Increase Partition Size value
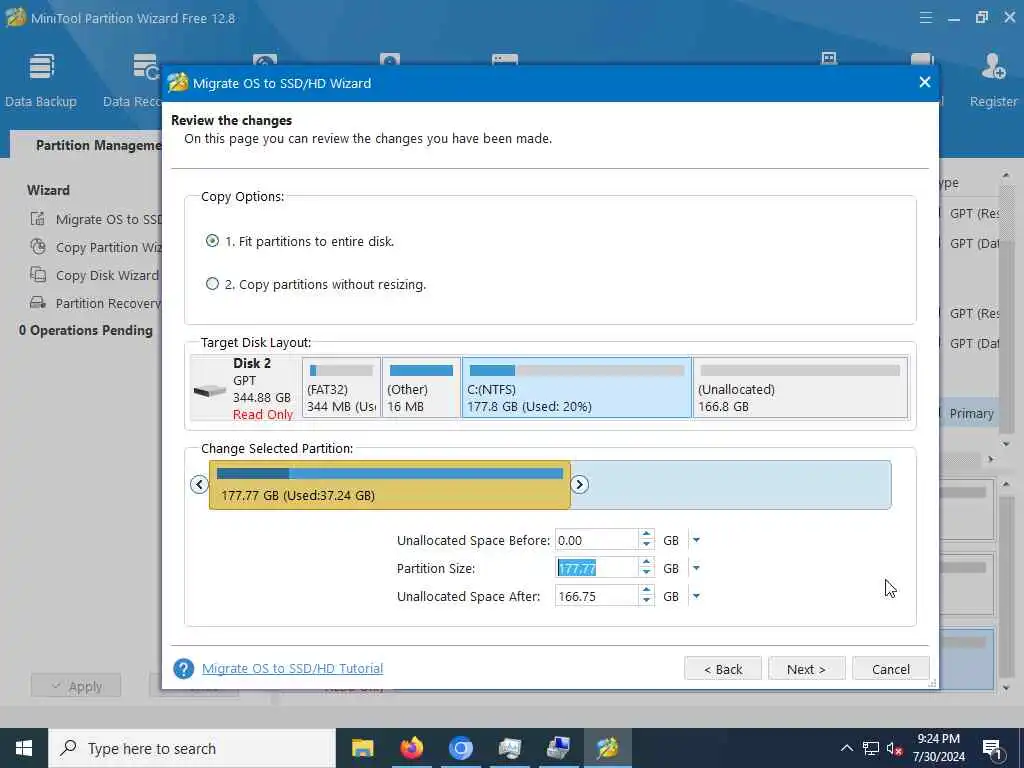1024x768 pixels. click(647, 563)
